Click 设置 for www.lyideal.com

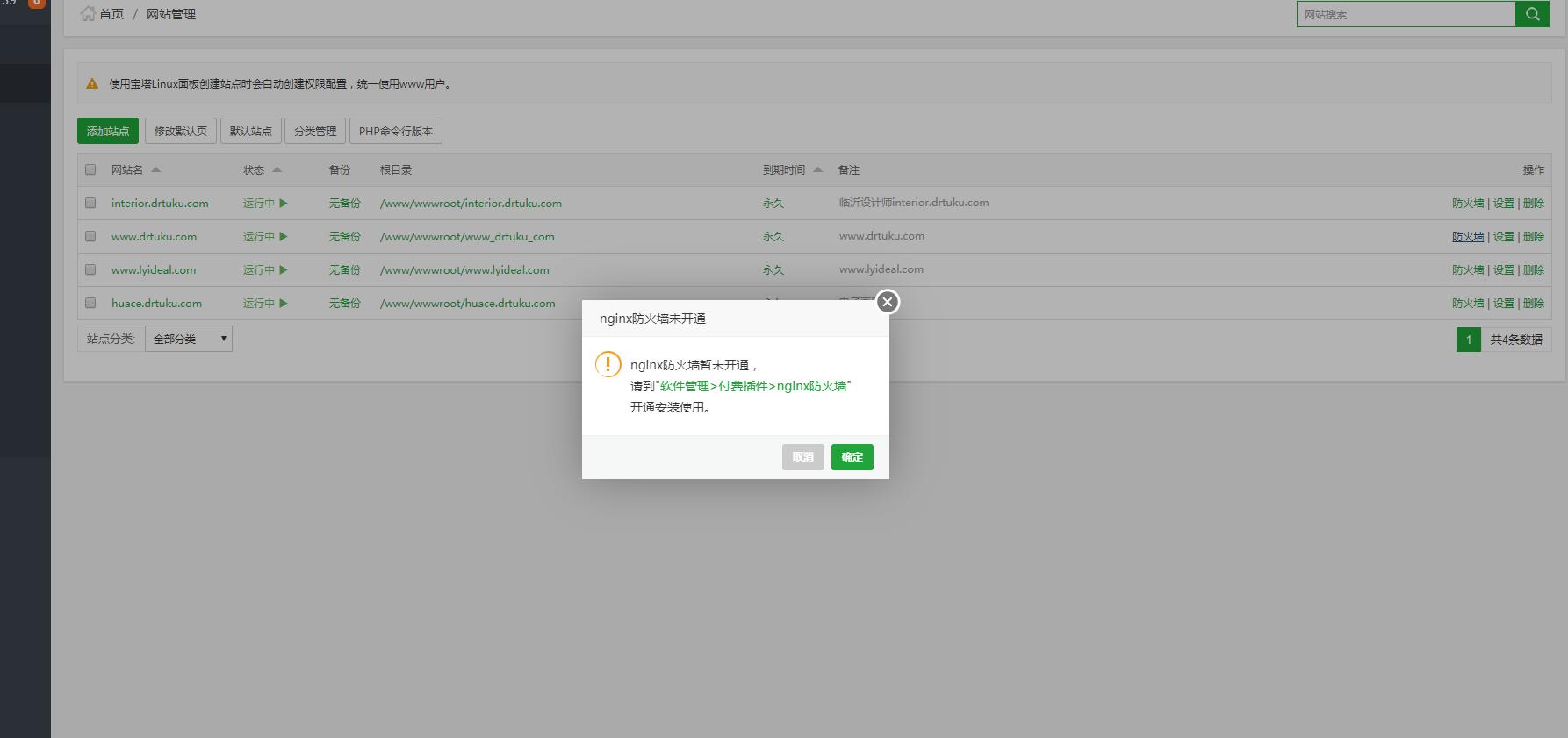[x=1504, y=269]
